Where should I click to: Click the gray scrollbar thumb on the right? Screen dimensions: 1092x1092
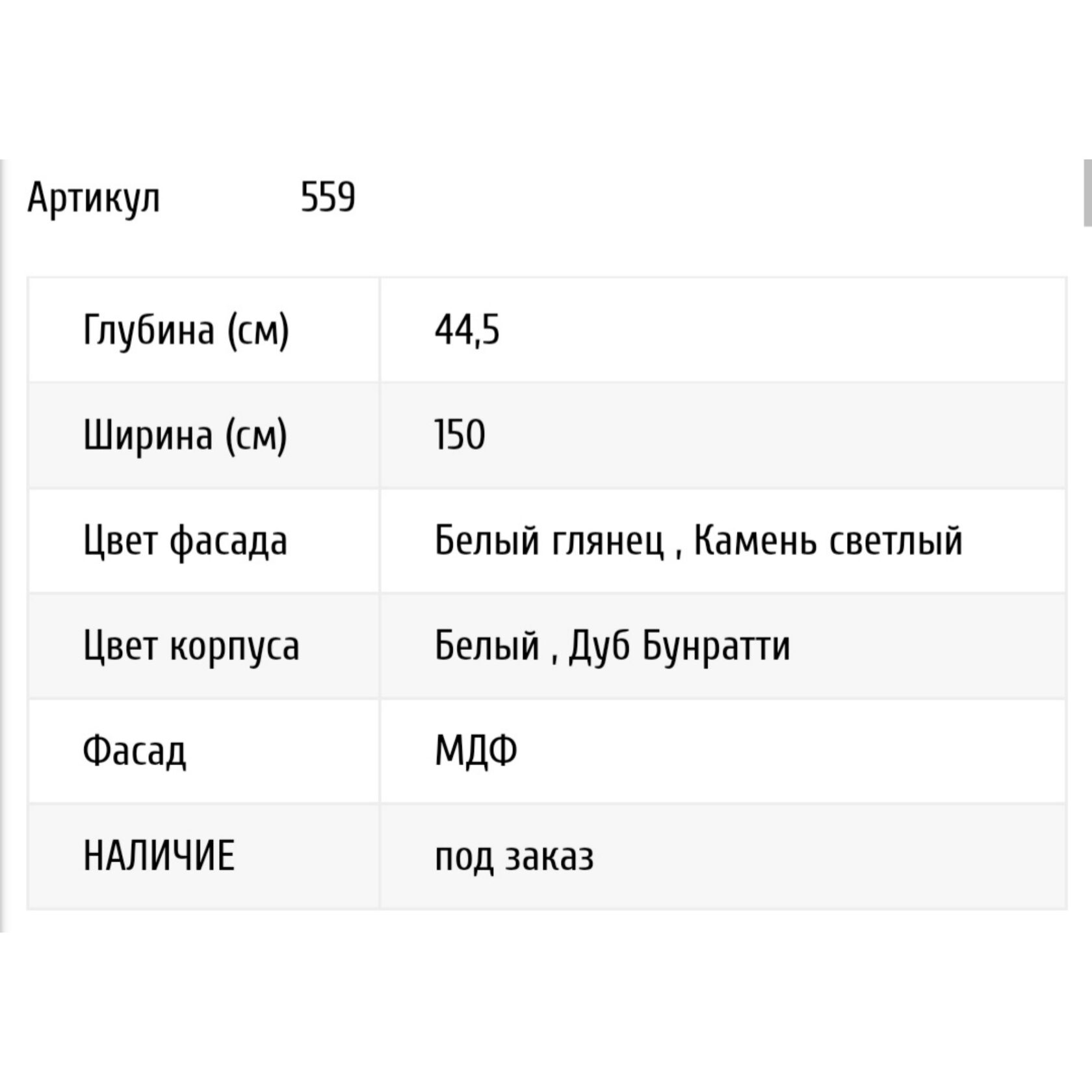tap(1087, 192)
